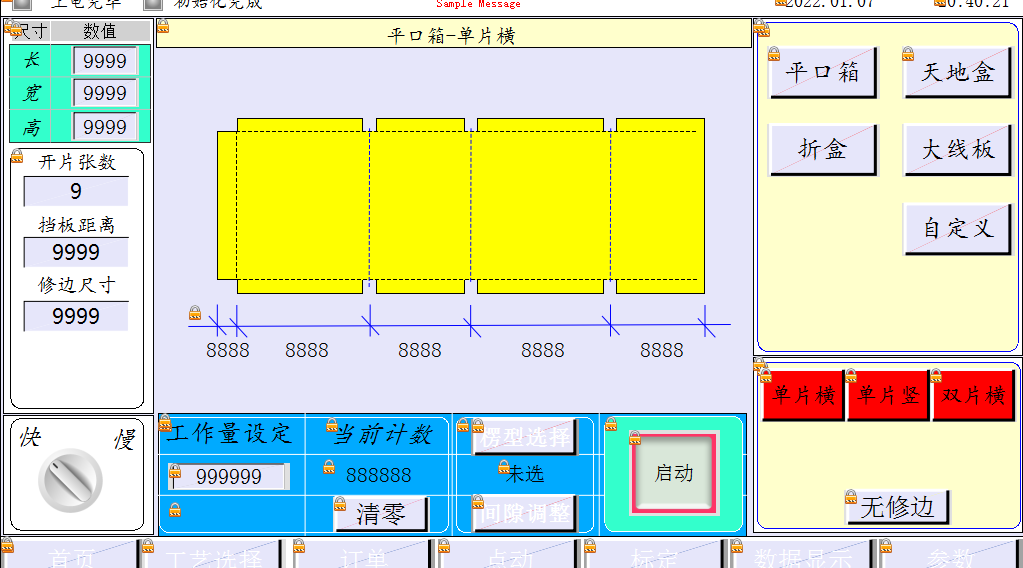Select the 天地盒 box type button
The height and width of the screenshot is (568, 1023).
[x=957, y=72]
